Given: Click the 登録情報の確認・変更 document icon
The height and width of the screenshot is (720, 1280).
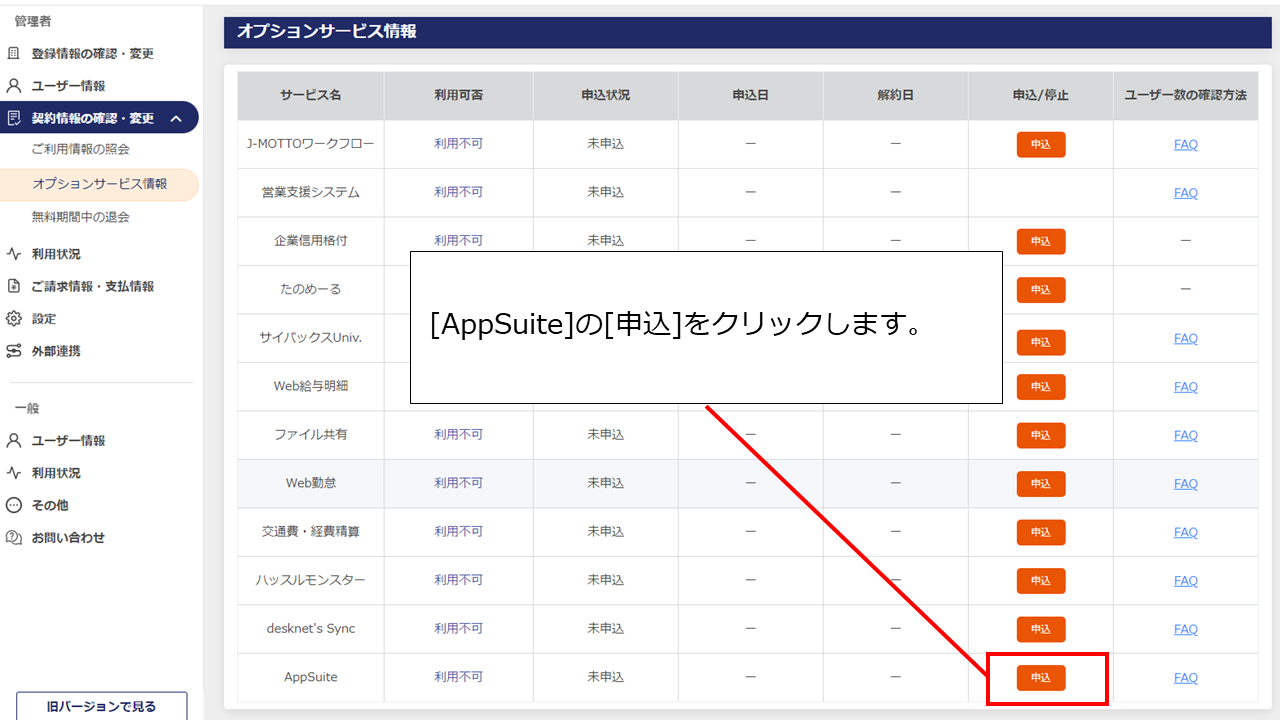Looking at the screenshot, I should tap(14, 53).
